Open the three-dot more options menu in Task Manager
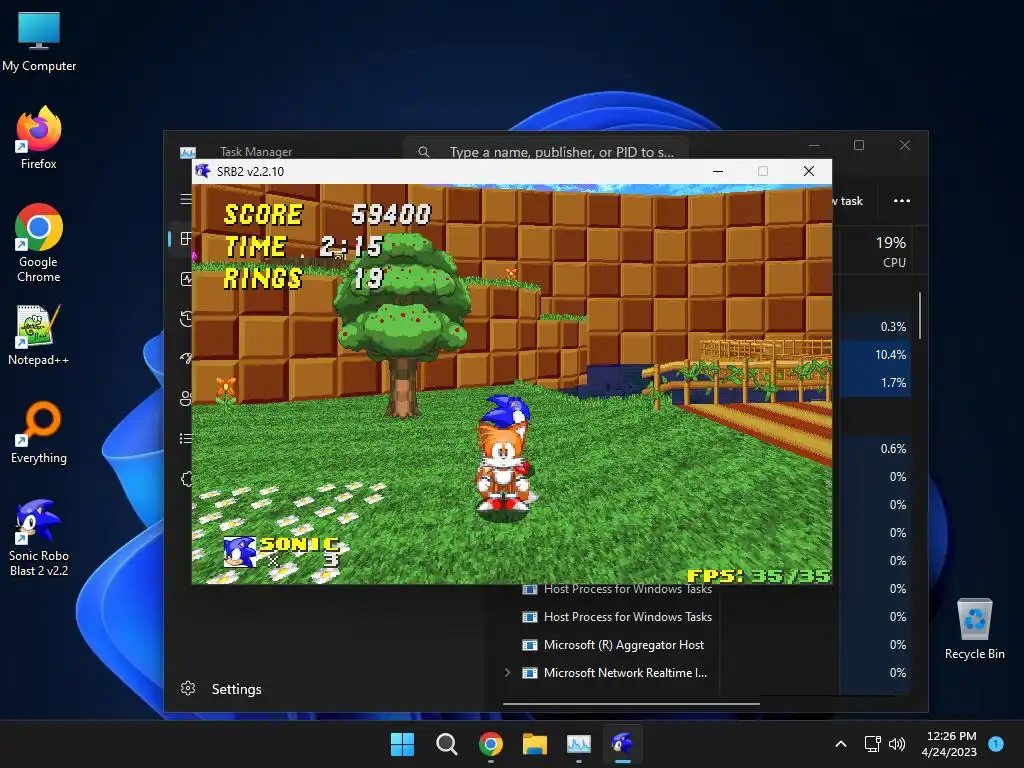The height and width of the screenshot is (768, 1024). tap(901, 200)
